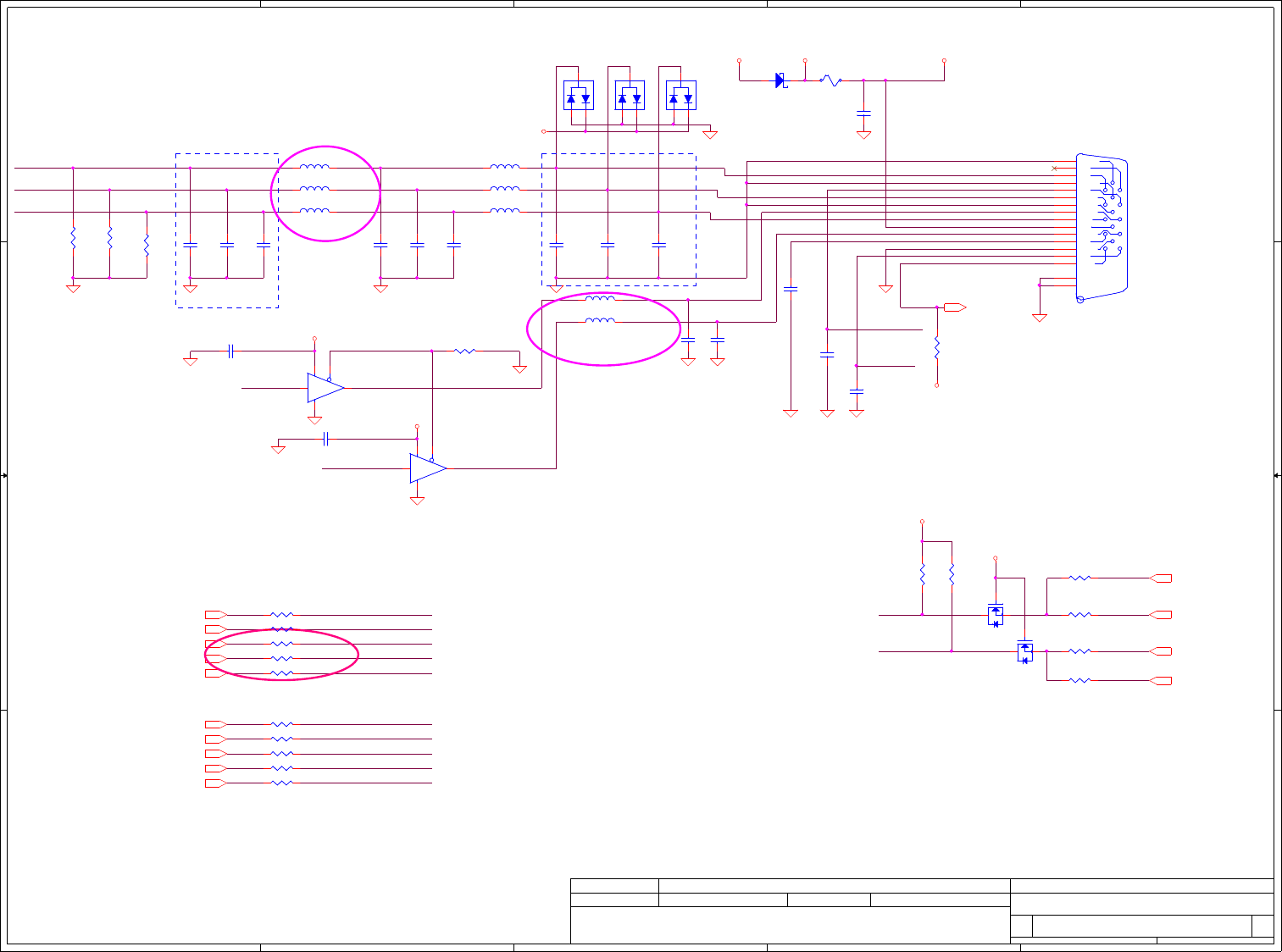The image size is (1282, 952).
Task: Select the top port of the four right-side ports
Action: [1161, 578]
